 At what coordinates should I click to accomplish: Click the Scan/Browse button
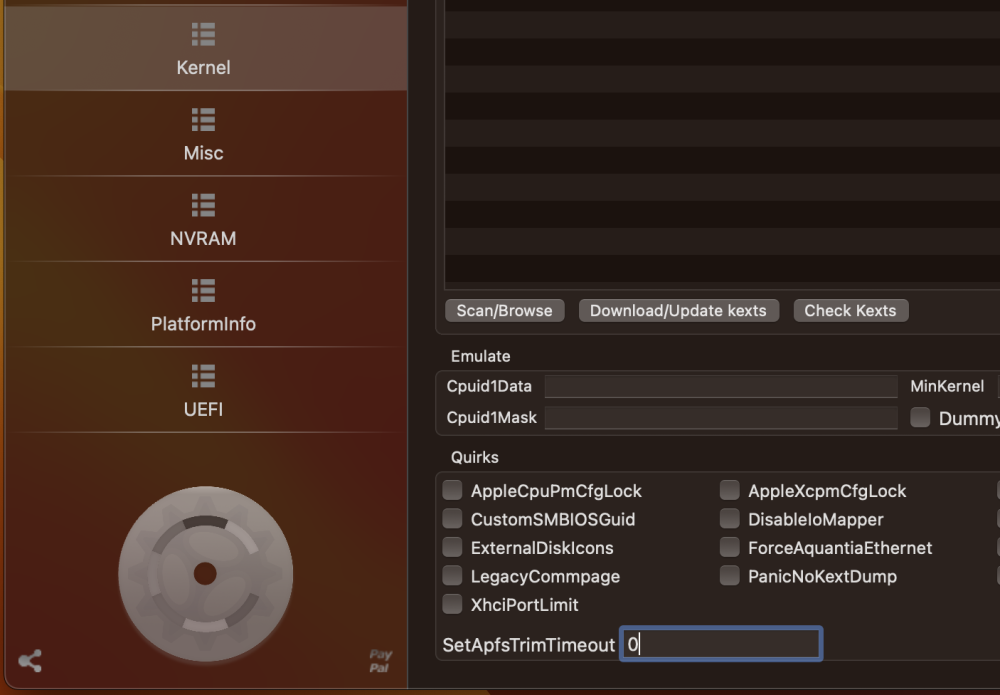click(x=504, y=311)
